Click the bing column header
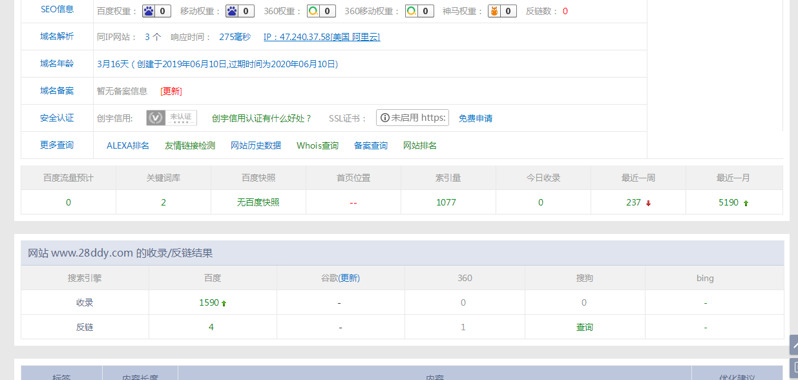Screen dimensions: 798x380 pos(705,278)
